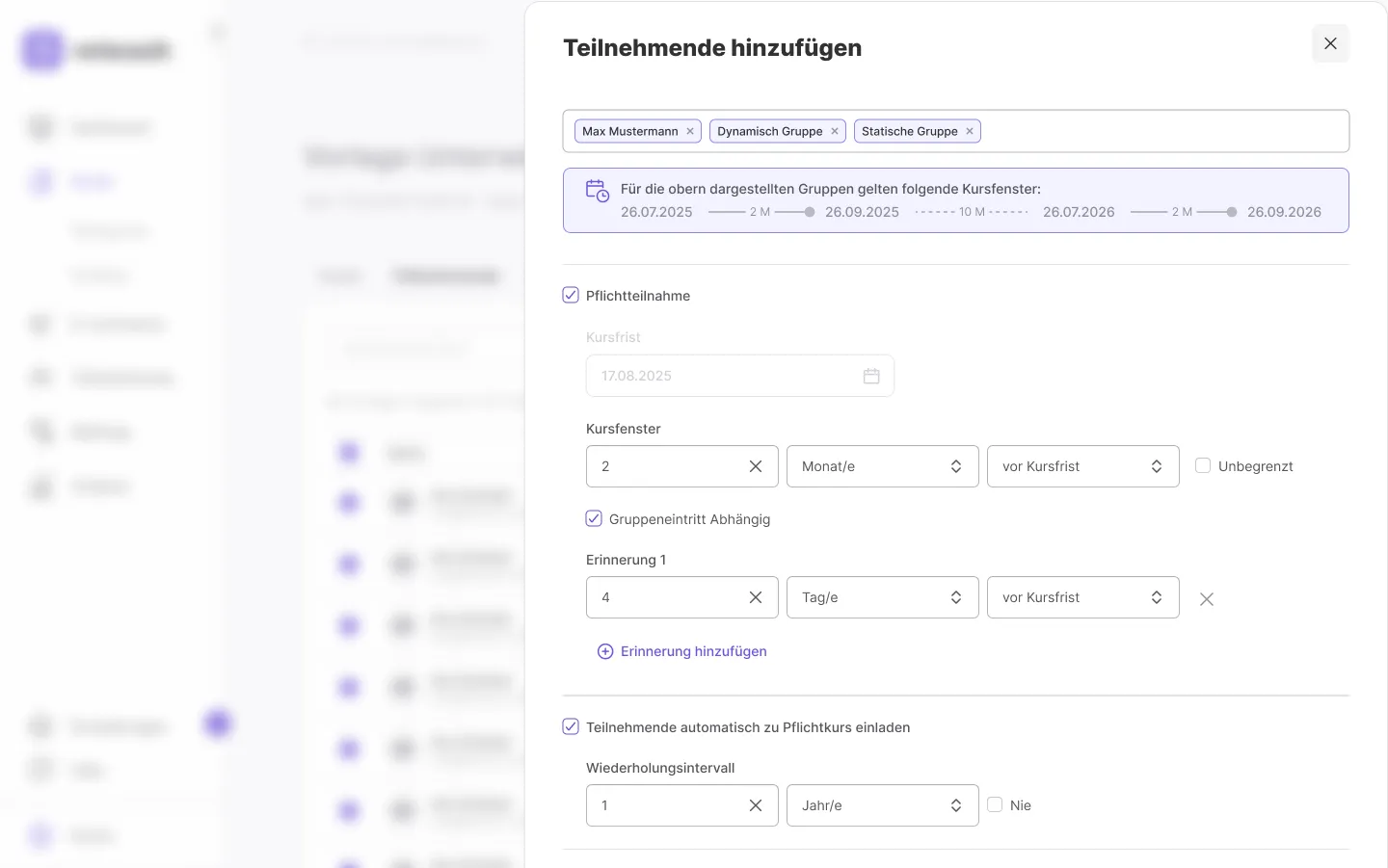This screenshot has height=868, width=1388.
Task: Open Kursfenster's vor Kursfrist dropdown
Action: point(1082,466)
